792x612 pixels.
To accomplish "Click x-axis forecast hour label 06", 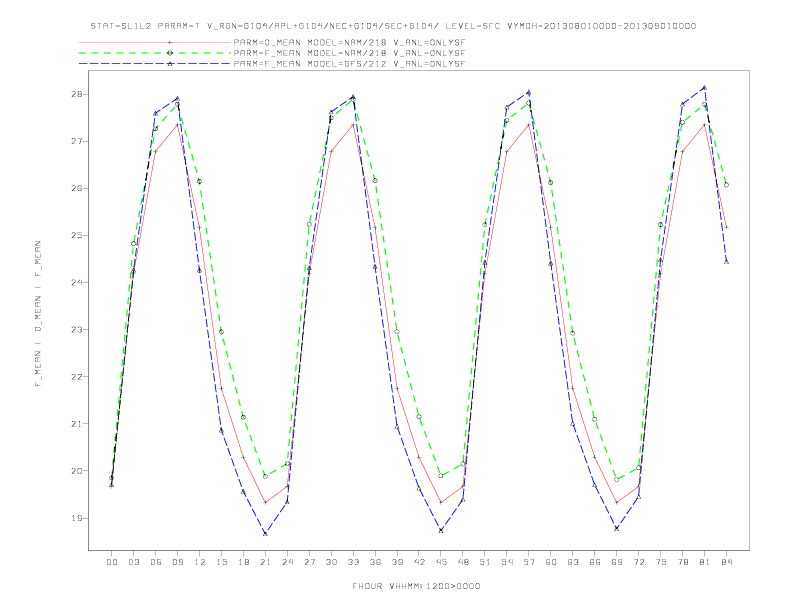I will click(x=156, y=562).
